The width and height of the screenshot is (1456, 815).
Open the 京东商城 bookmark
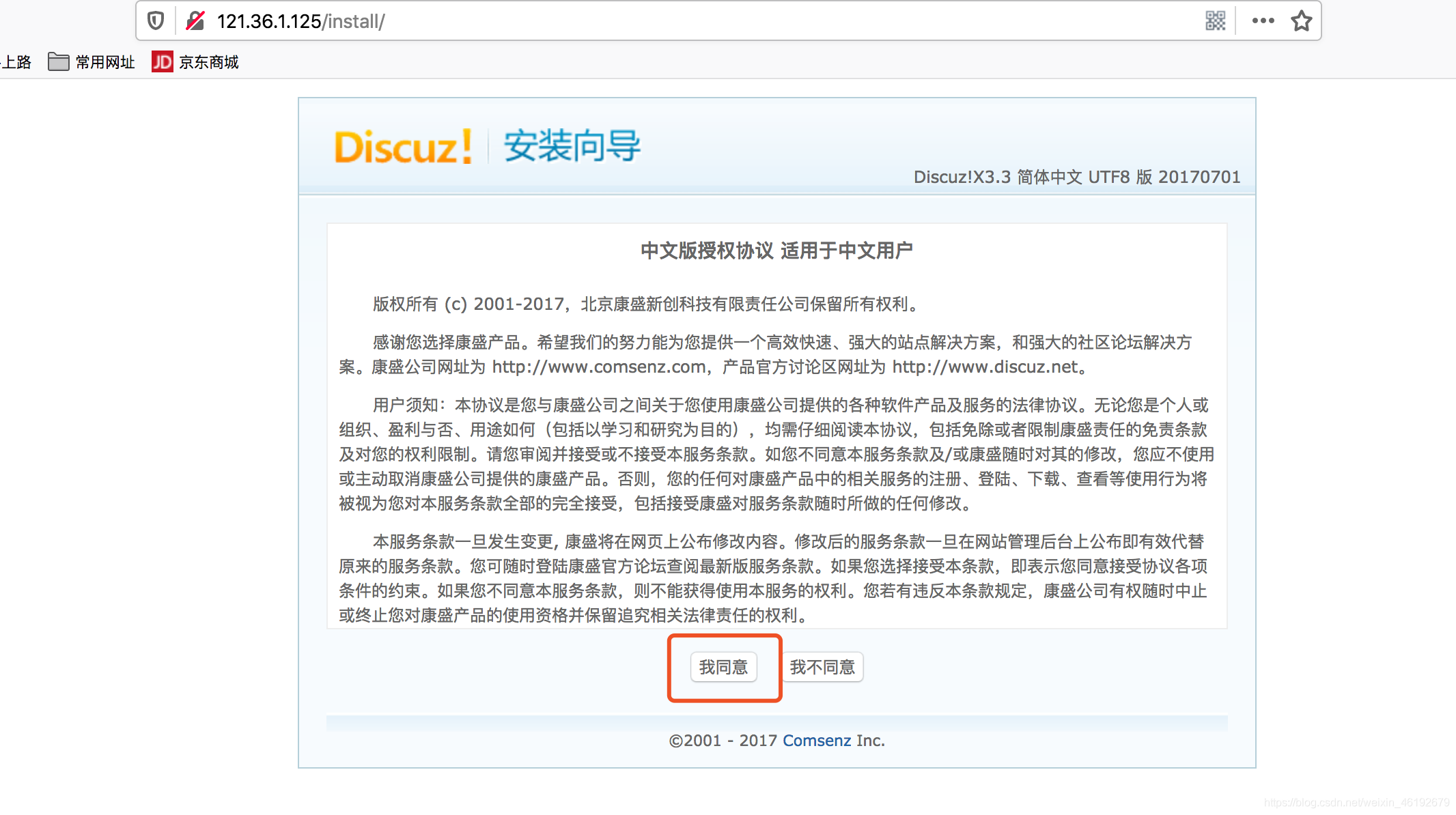pyautogui.click(x=195, y=62)
